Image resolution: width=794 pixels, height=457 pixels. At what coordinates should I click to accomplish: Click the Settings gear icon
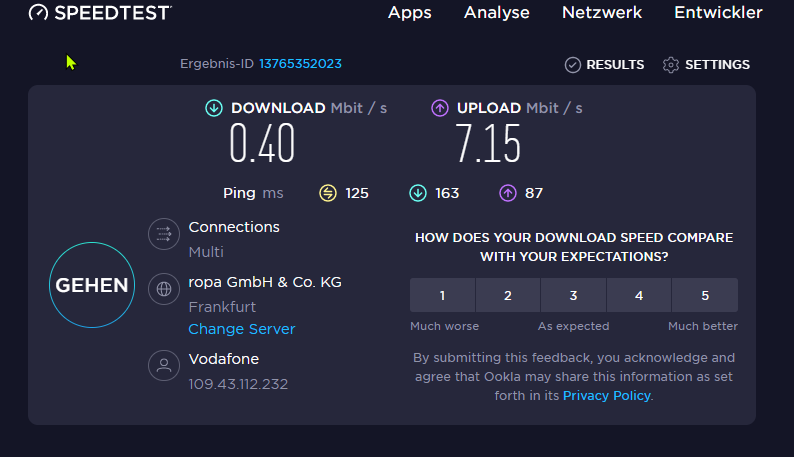point(671,65)
